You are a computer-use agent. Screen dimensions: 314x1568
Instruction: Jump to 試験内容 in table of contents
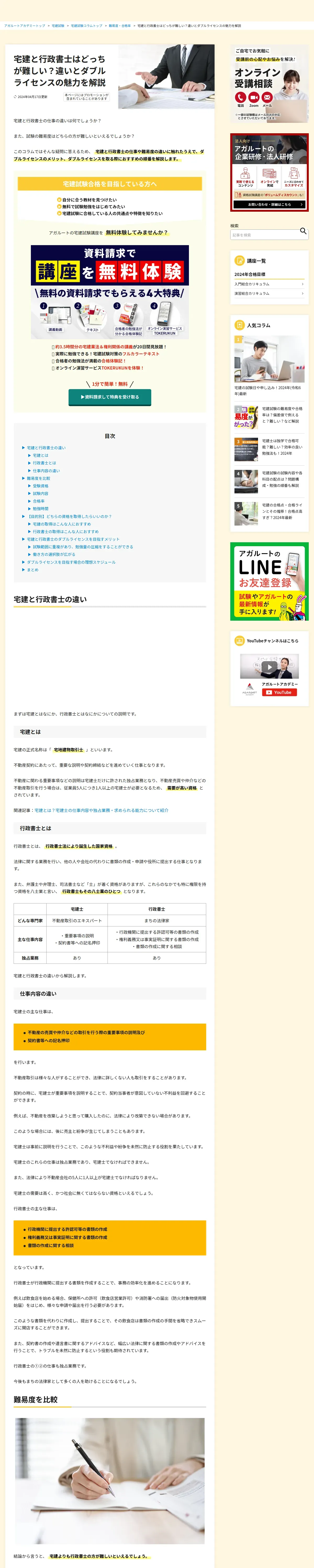tap(40, 494)
